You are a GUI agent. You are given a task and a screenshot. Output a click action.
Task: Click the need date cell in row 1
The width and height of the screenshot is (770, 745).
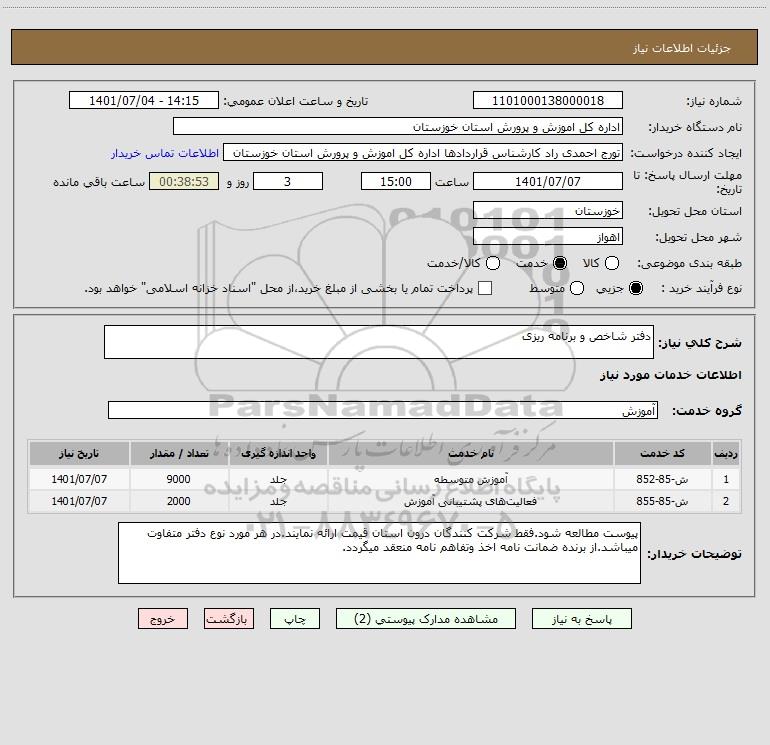(x=79, y=479)
